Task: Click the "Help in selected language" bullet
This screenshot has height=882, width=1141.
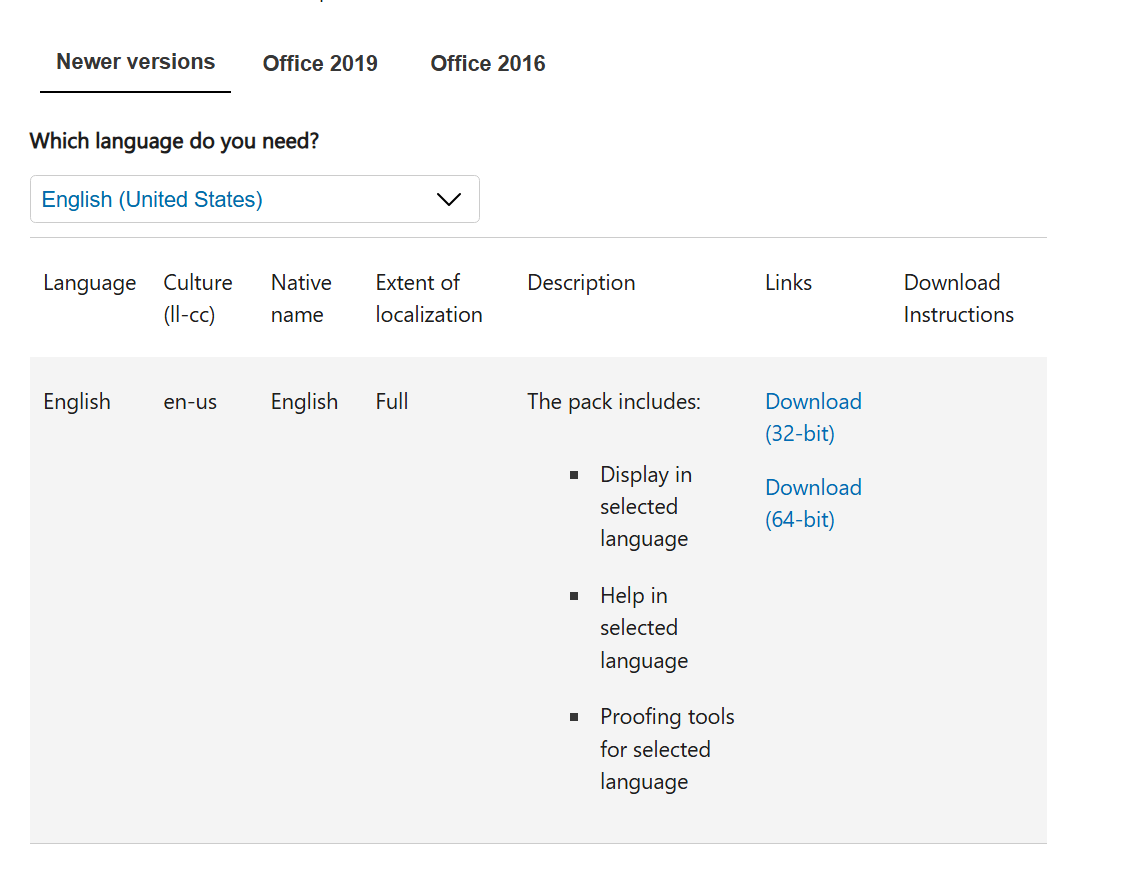Action: tap(643, 628)
